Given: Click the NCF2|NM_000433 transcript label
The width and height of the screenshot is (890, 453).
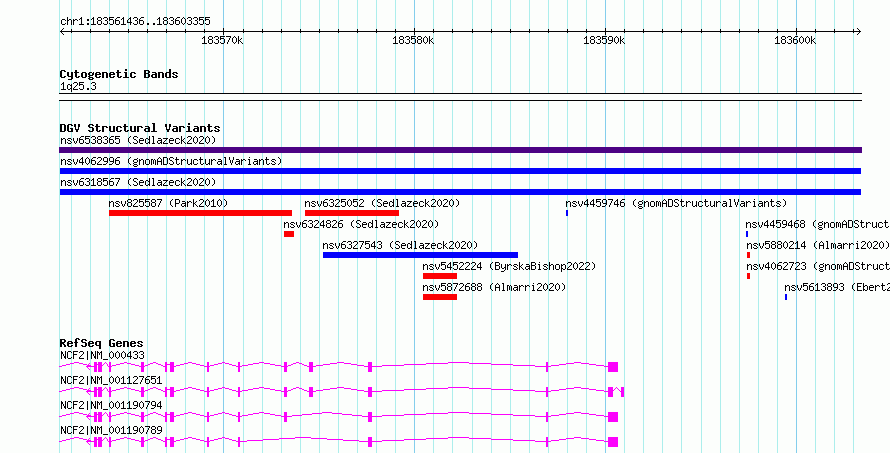Looking at the screenshot, I should click(102, 355).
